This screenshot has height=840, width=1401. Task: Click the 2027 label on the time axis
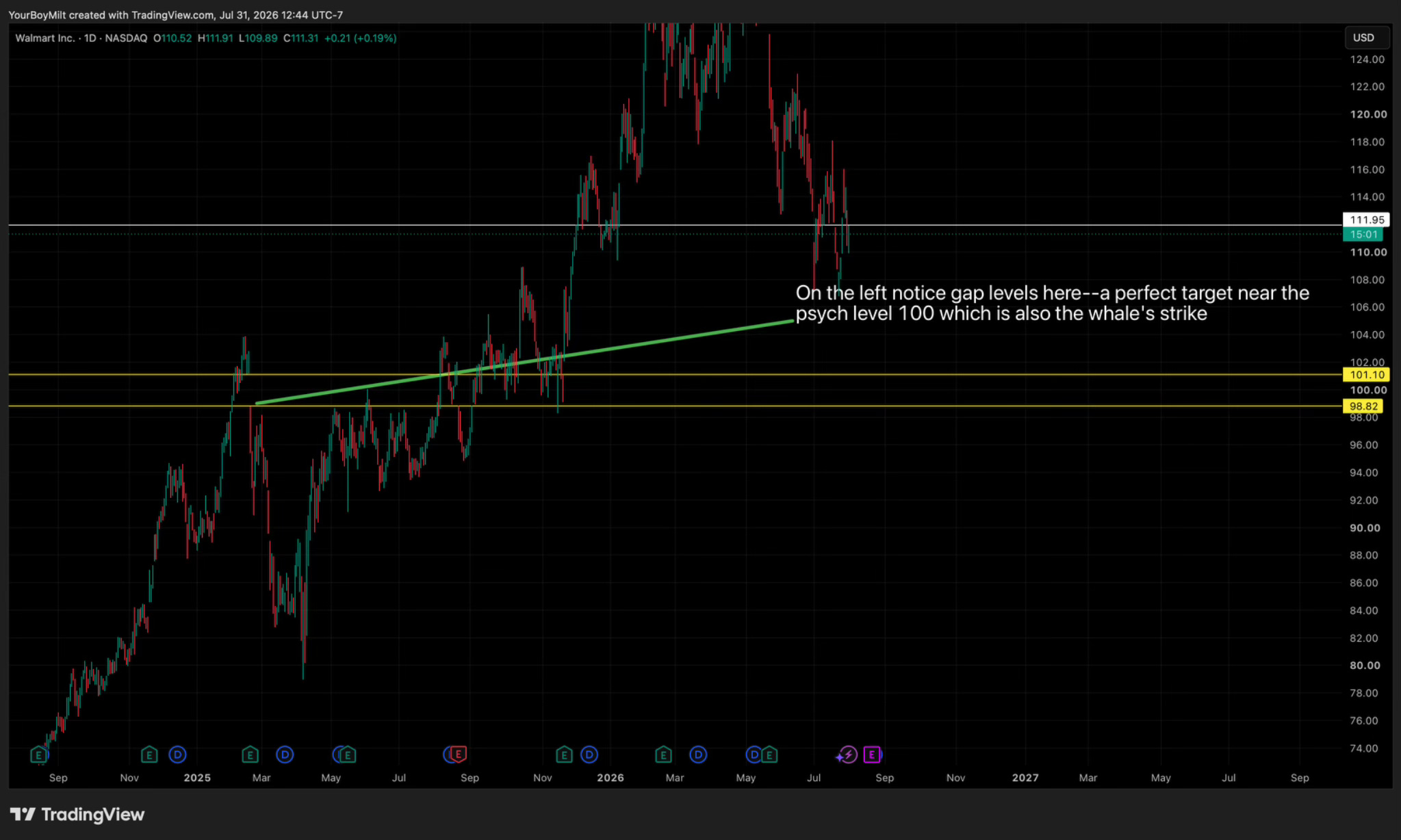(x=1025, y=778)
